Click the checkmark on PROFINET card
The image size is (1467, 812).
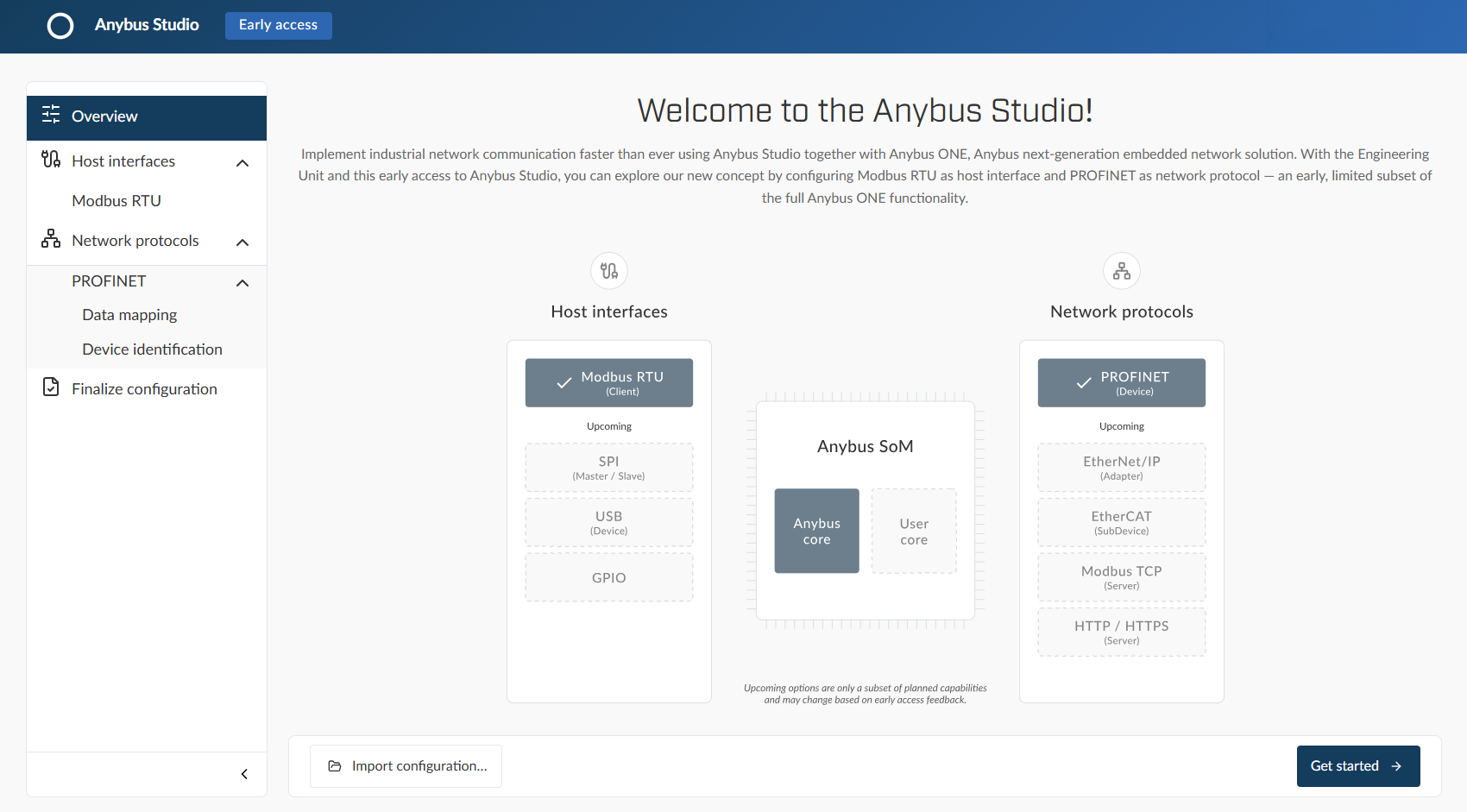1084,383
